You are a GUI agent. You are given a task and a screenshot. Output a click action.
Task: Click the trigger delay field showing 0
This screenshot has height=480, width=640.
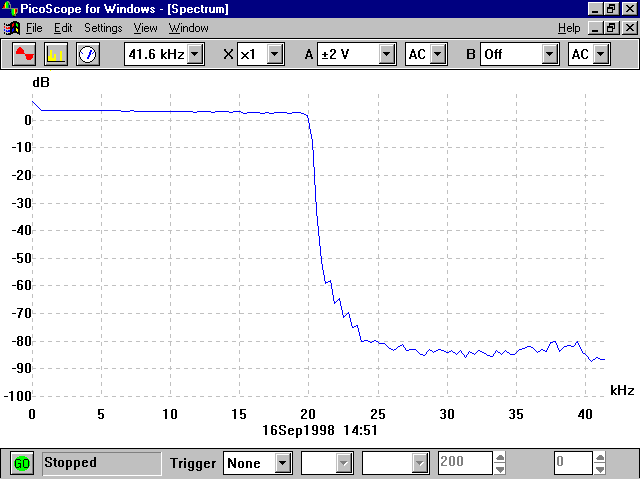pos(573,463)
